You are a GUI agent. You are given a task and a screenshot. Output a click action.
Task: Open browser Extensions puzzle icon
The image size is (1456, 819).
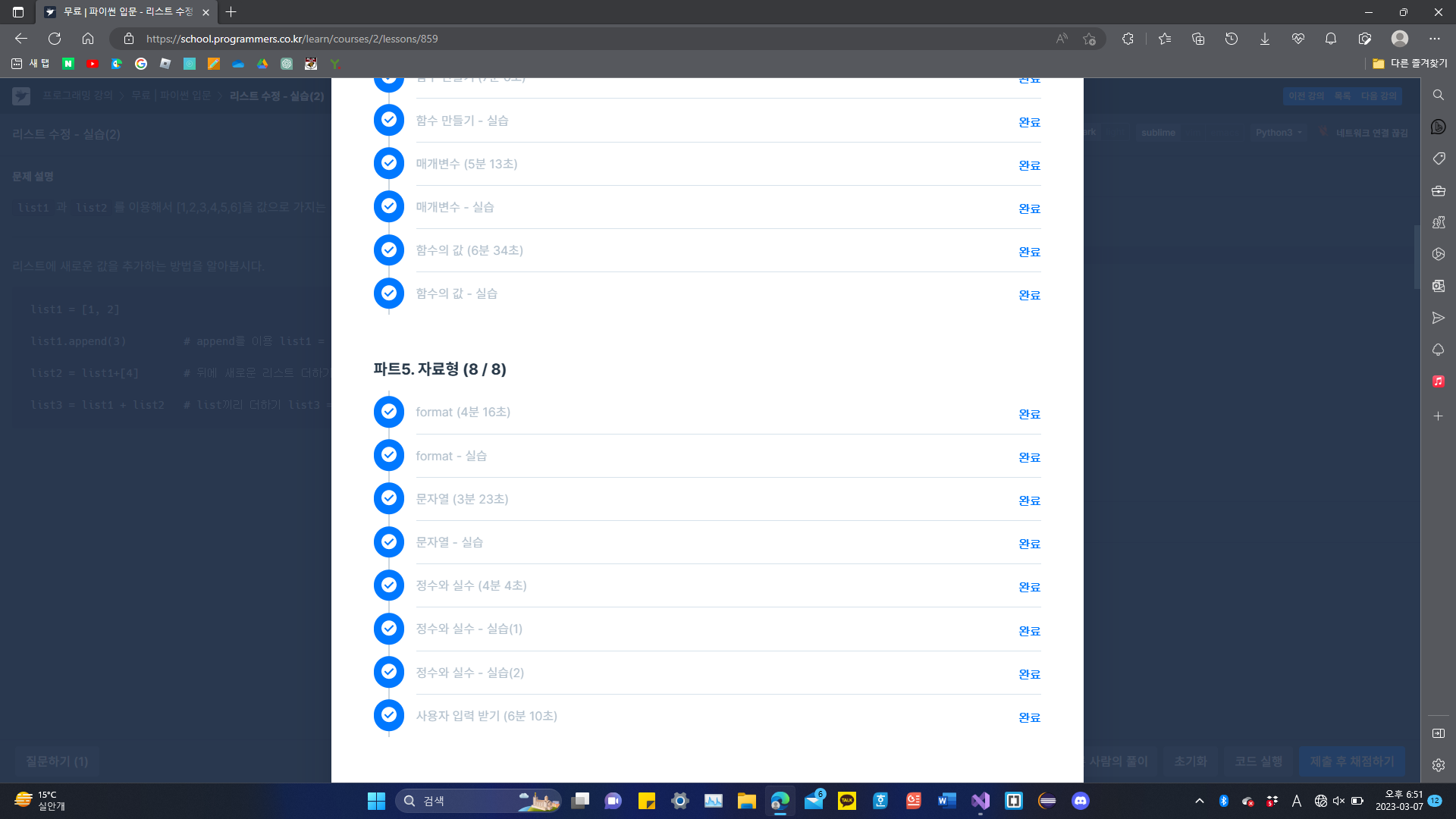point(1128,39)
